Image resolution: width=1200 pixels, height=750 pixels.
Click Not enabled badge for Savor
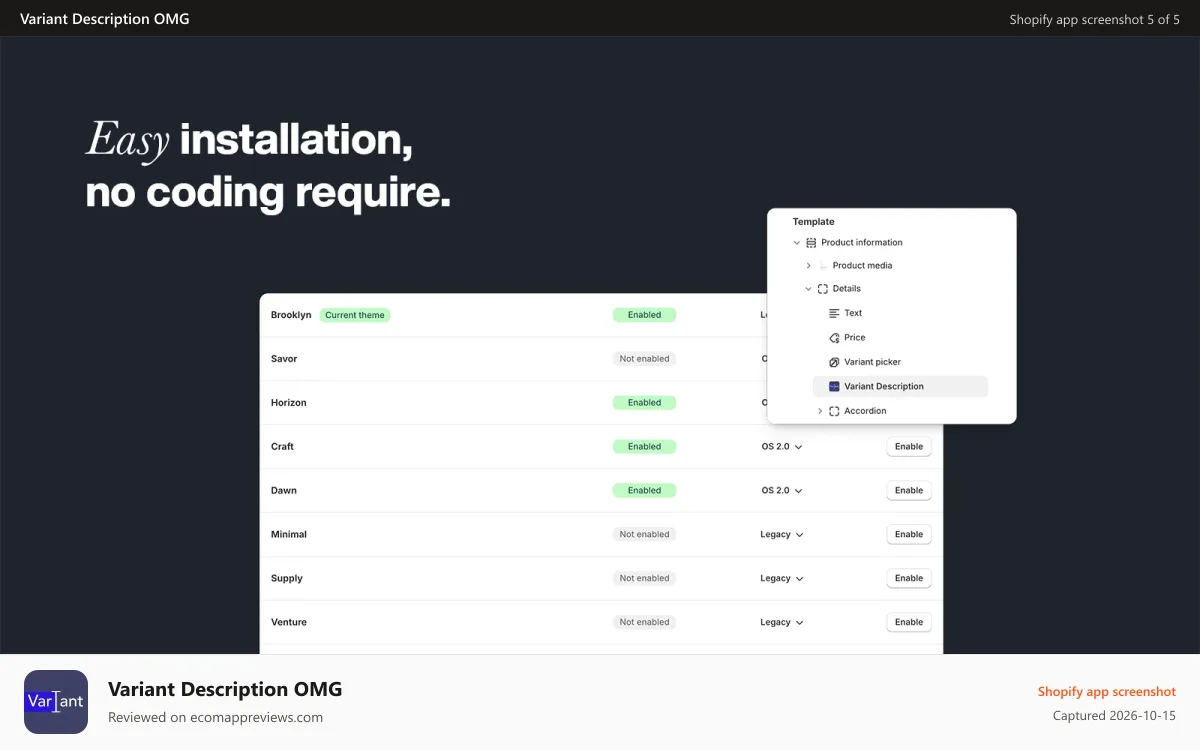click(644, 359)
